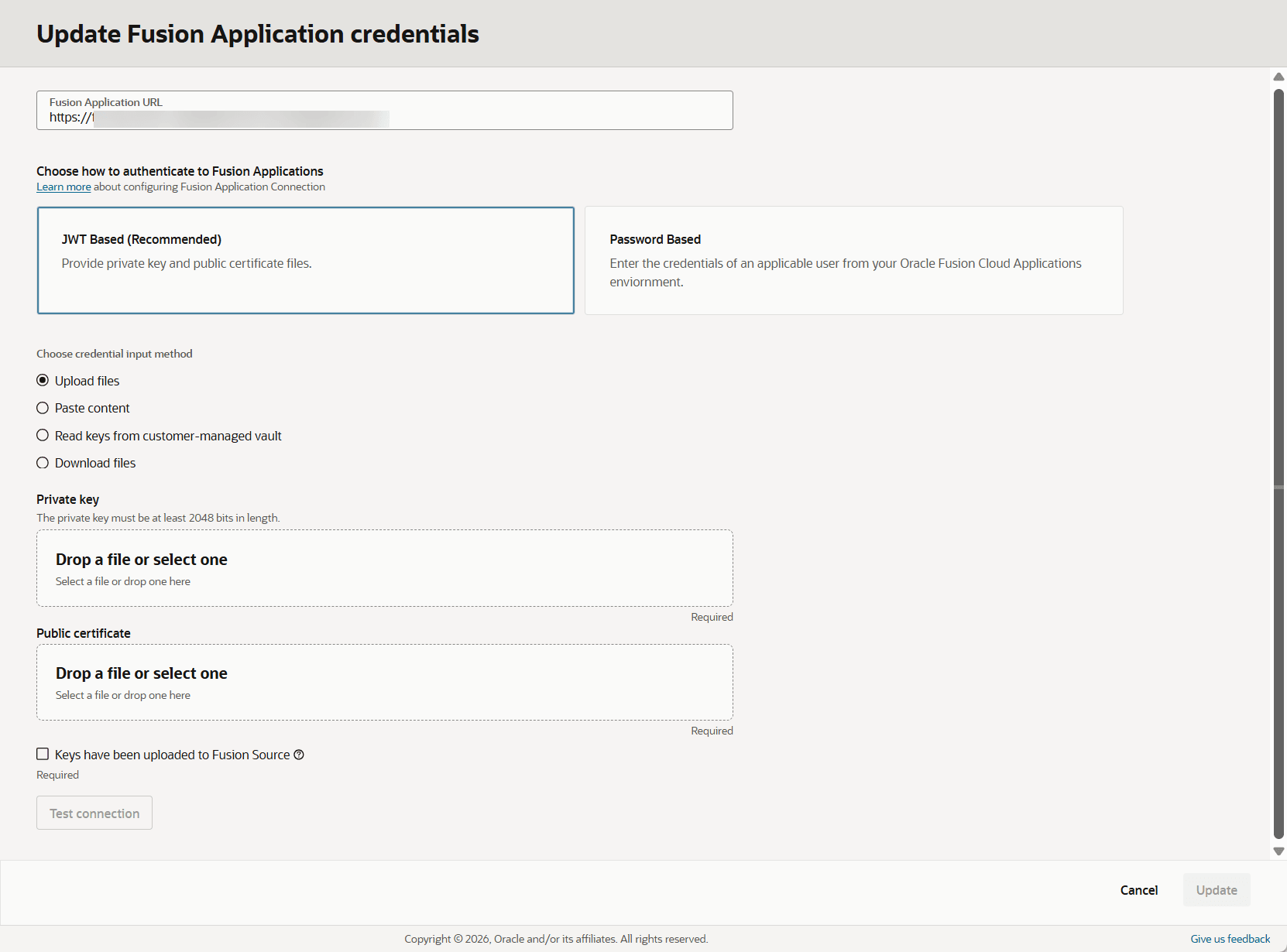Choose Password Based authentication card

pos(853,260)
